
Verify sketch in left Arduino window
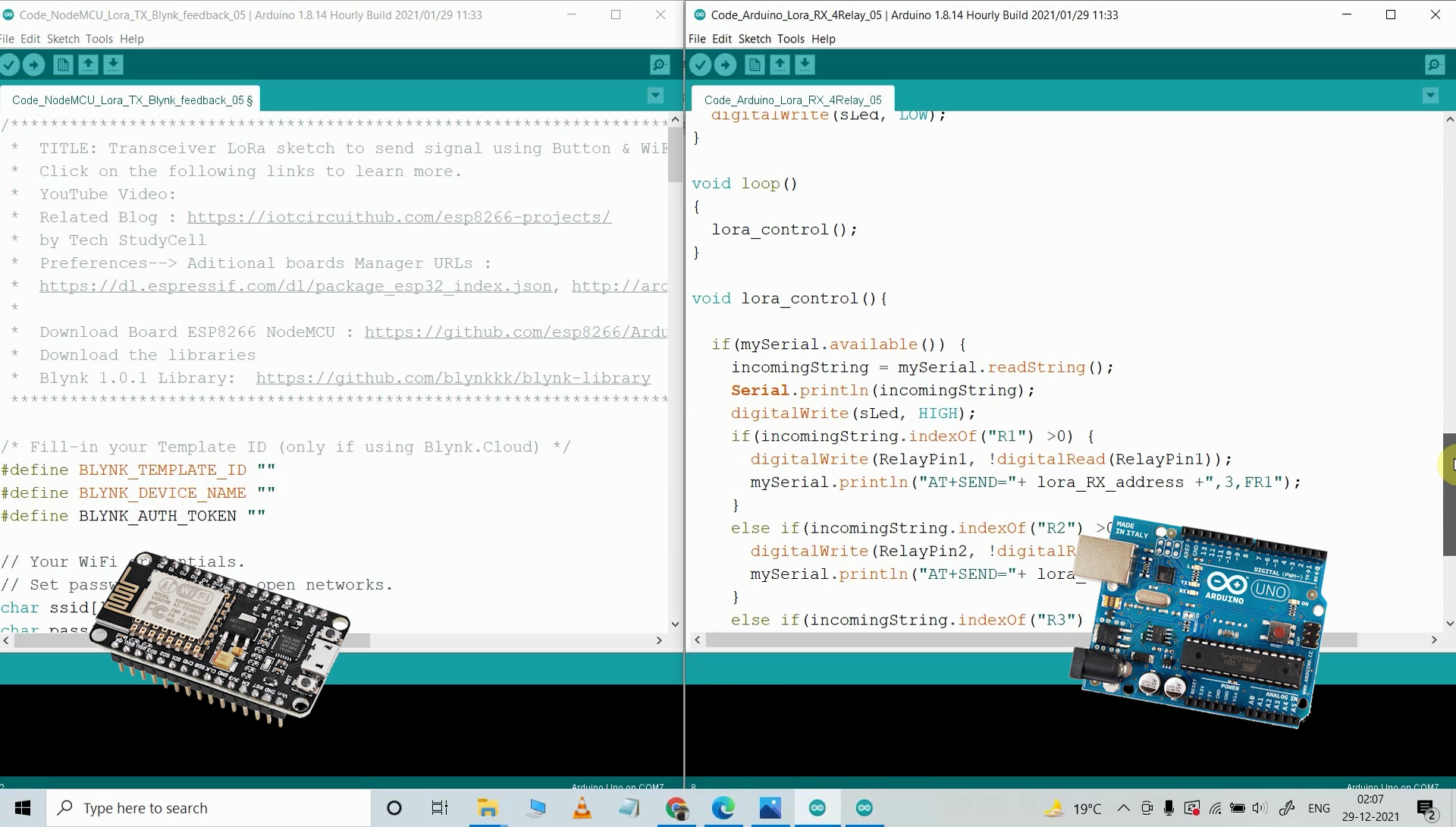(x=11, y=64)
